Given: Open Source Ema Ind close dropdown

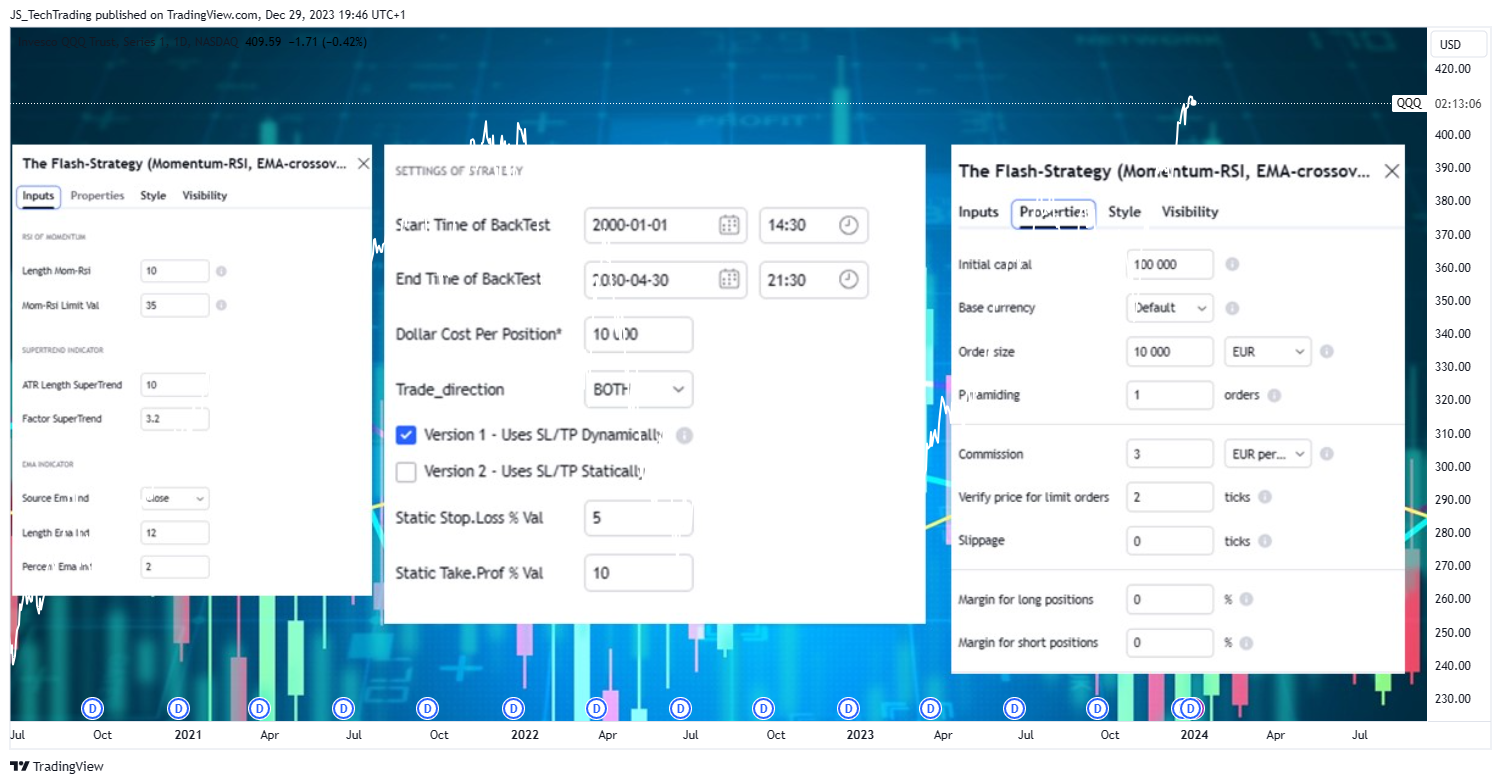Looking at the screenshot, I should point(175,497).
